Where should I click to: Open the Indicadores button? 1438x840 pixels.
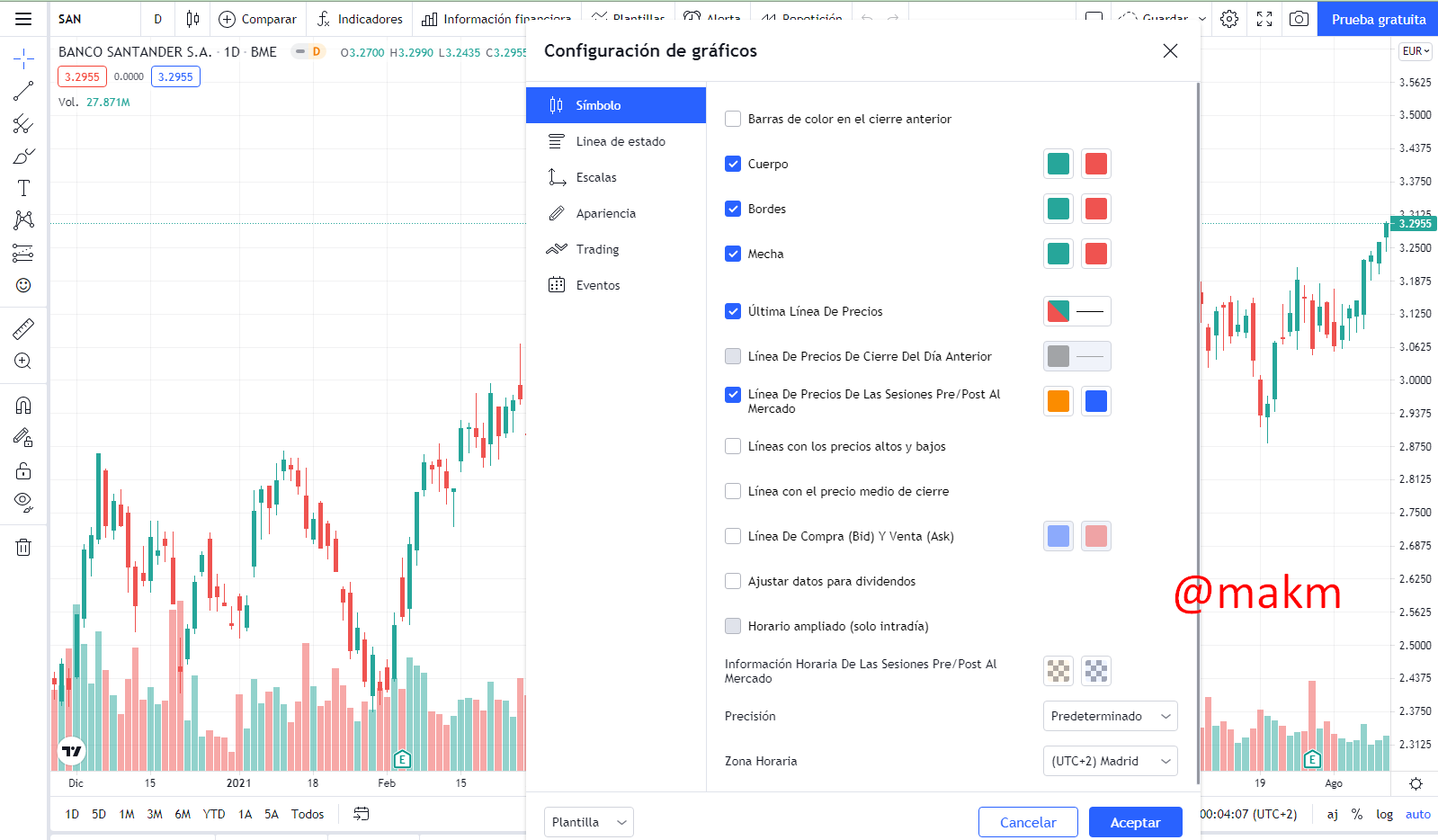click(x=359, y=19)
